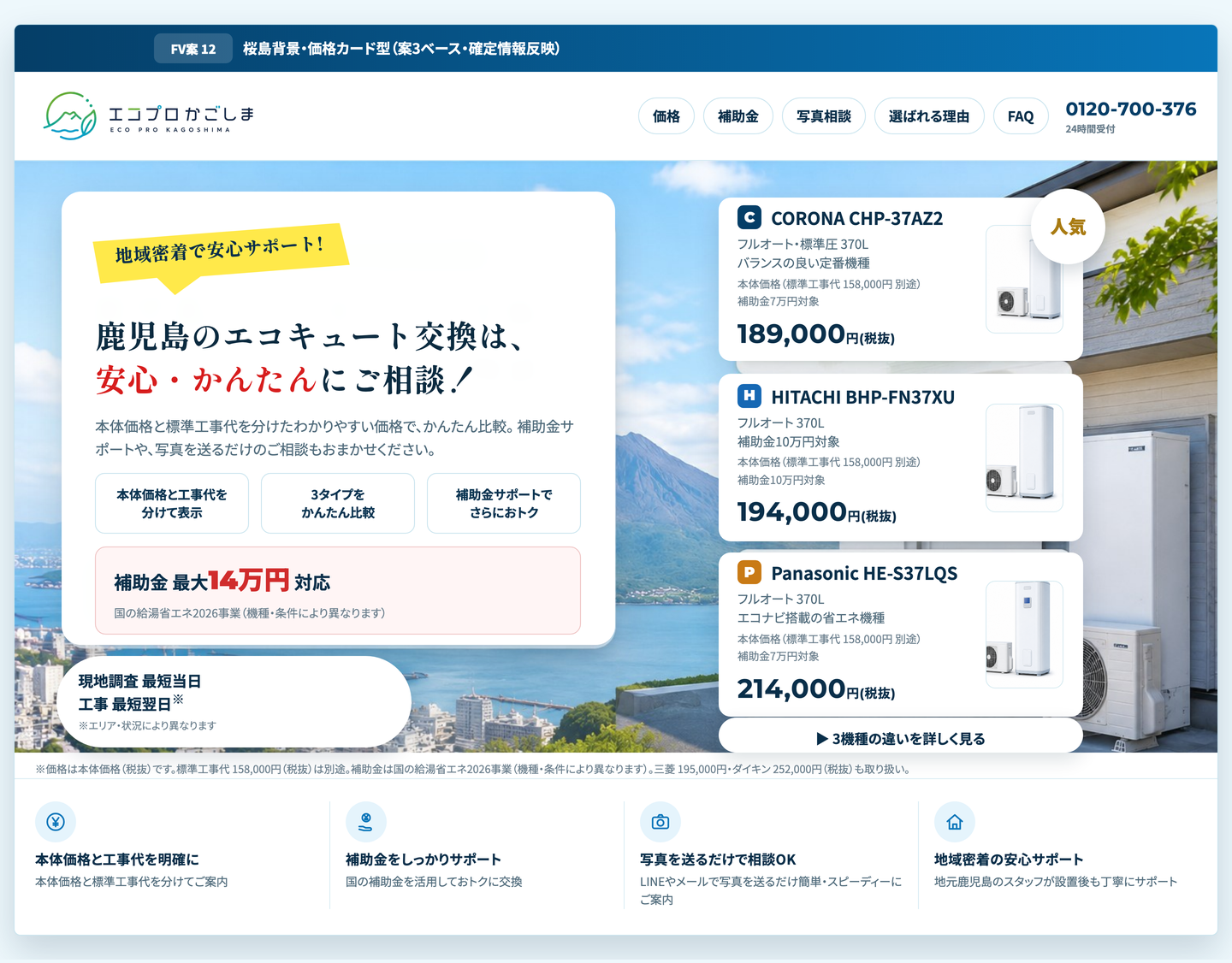
Task: Open the 選ばれる理由 nav item
Action: (x=929, y=116)
